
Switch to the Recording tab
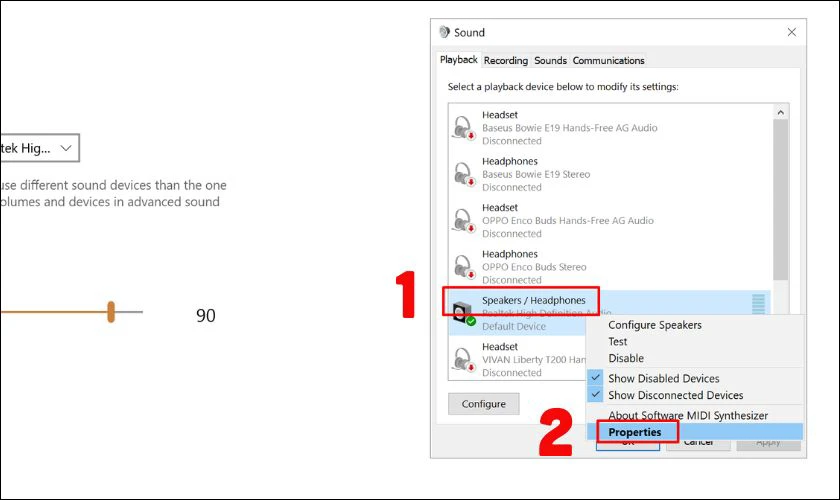click(506, 61)
